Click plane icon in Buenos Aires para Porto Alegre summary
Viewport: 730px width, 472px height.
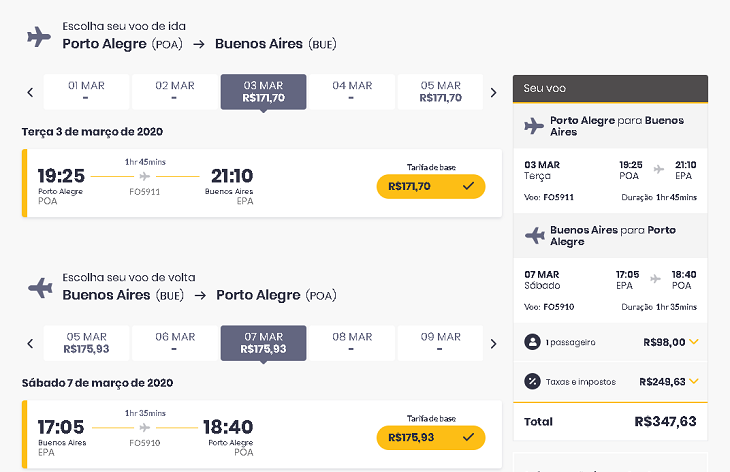point(534,236)
